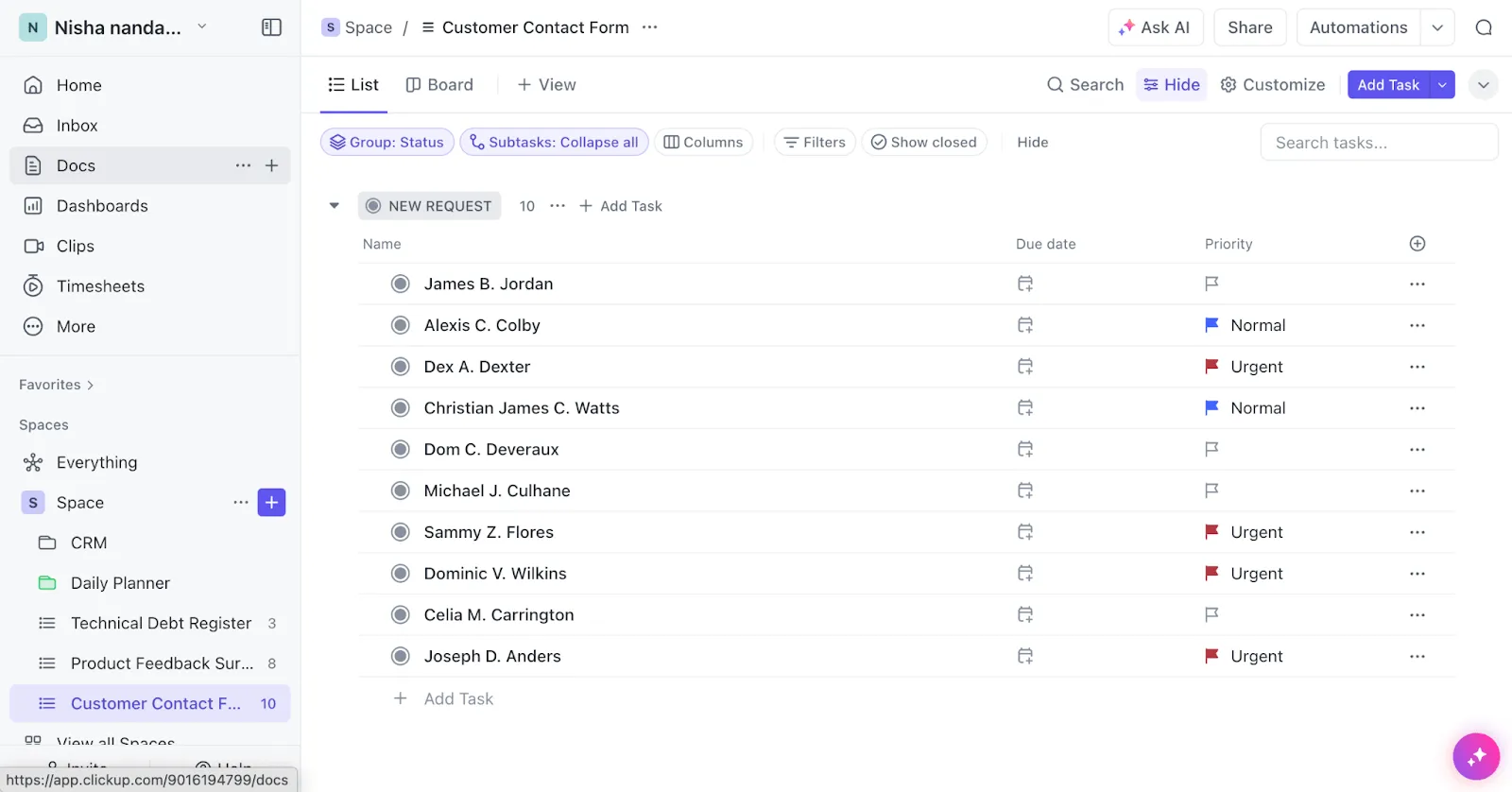This screenshot has height=792, width=1512.
Task: Click the purple plus next to Space
Action: click(271, 503)
